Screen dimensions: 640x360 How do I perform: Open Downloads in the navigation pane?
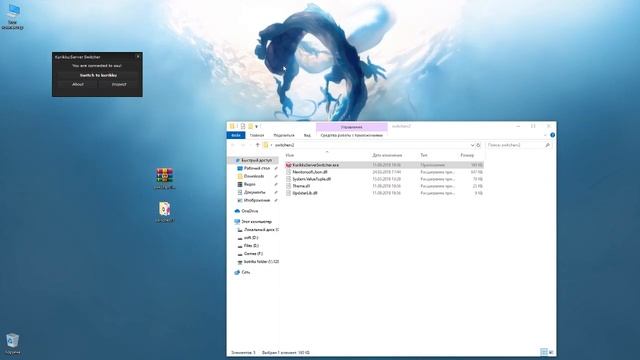253,176
